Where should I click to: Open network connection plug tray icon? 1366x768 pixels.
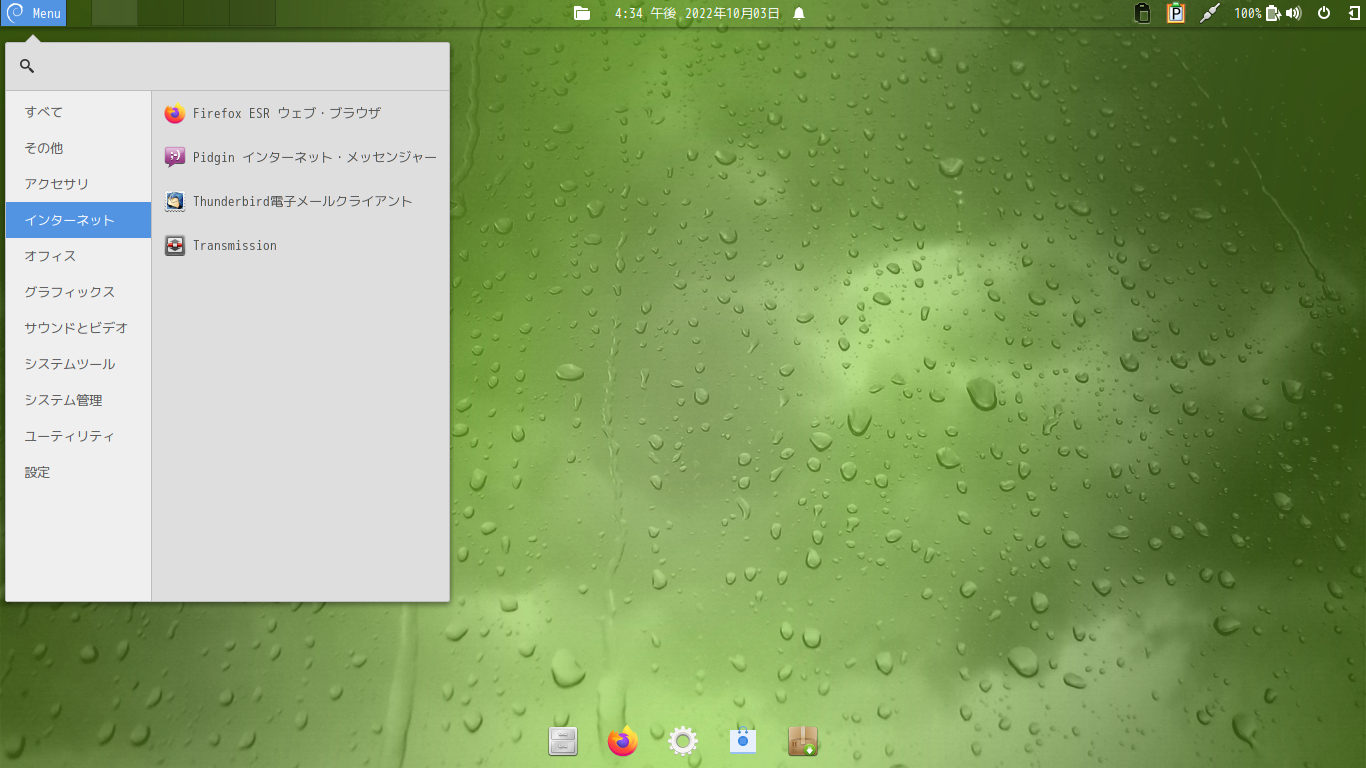1210,13
